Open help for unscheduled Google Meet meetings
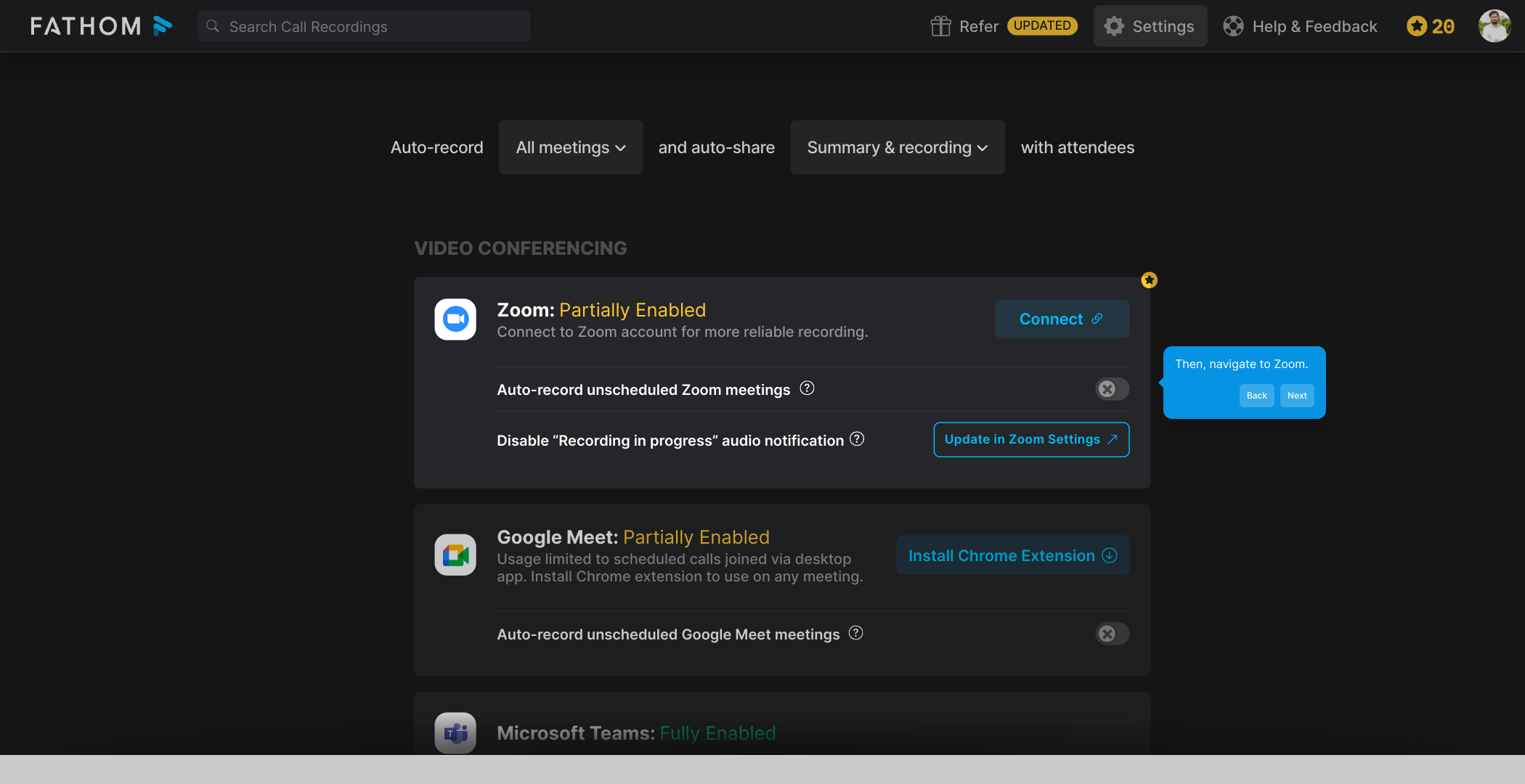Viewport: 1525px width, 784px height. 856,633
